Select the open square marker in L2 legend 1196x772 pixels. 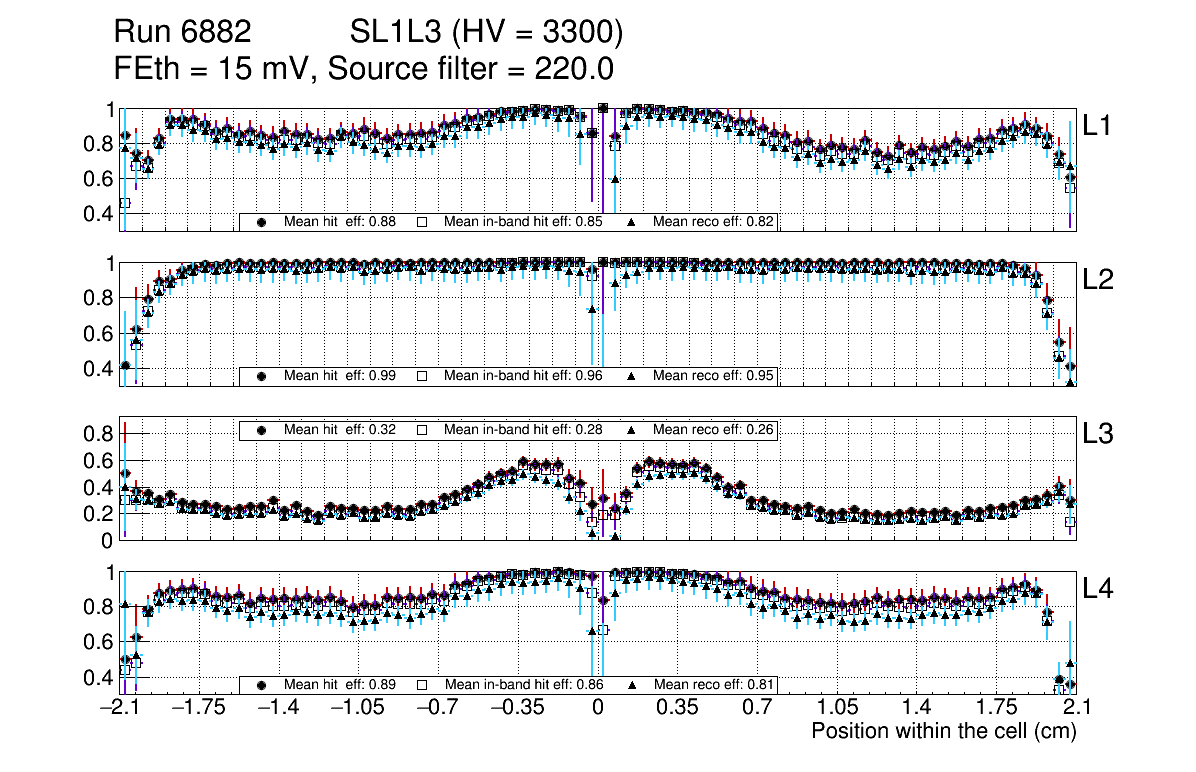pos(422,376)
